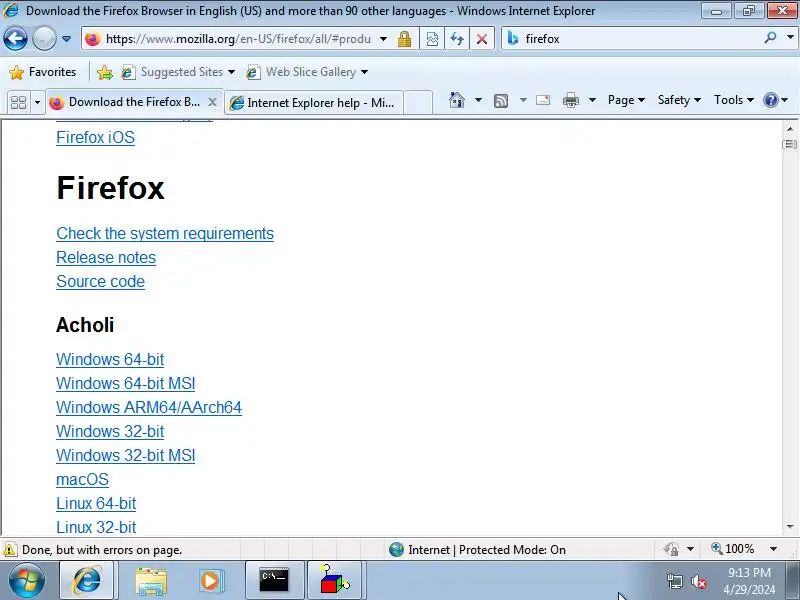Image resolution: width=800 pixels, height=600 pixels.
Task: Click the Internet Explorer taskbar icon
Action: click(x=87, y=581)
